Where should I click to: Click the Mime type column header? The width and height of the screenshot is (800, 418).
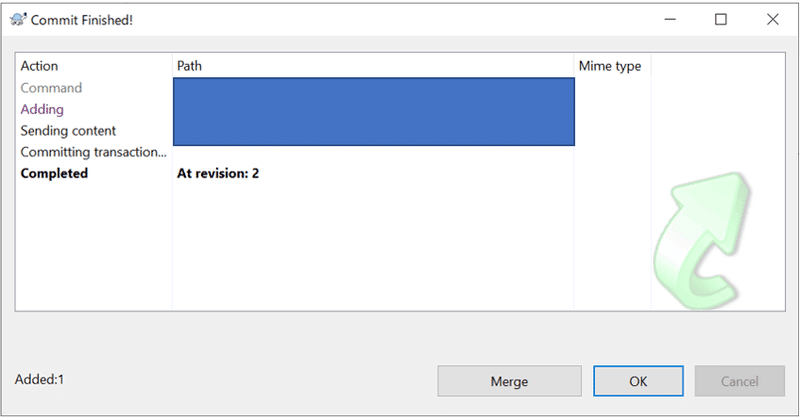click(609, 66)
